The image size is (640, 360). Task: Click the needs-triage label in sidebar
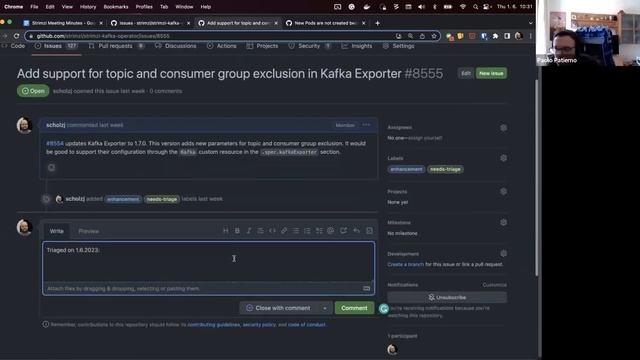tap(445, 169)
